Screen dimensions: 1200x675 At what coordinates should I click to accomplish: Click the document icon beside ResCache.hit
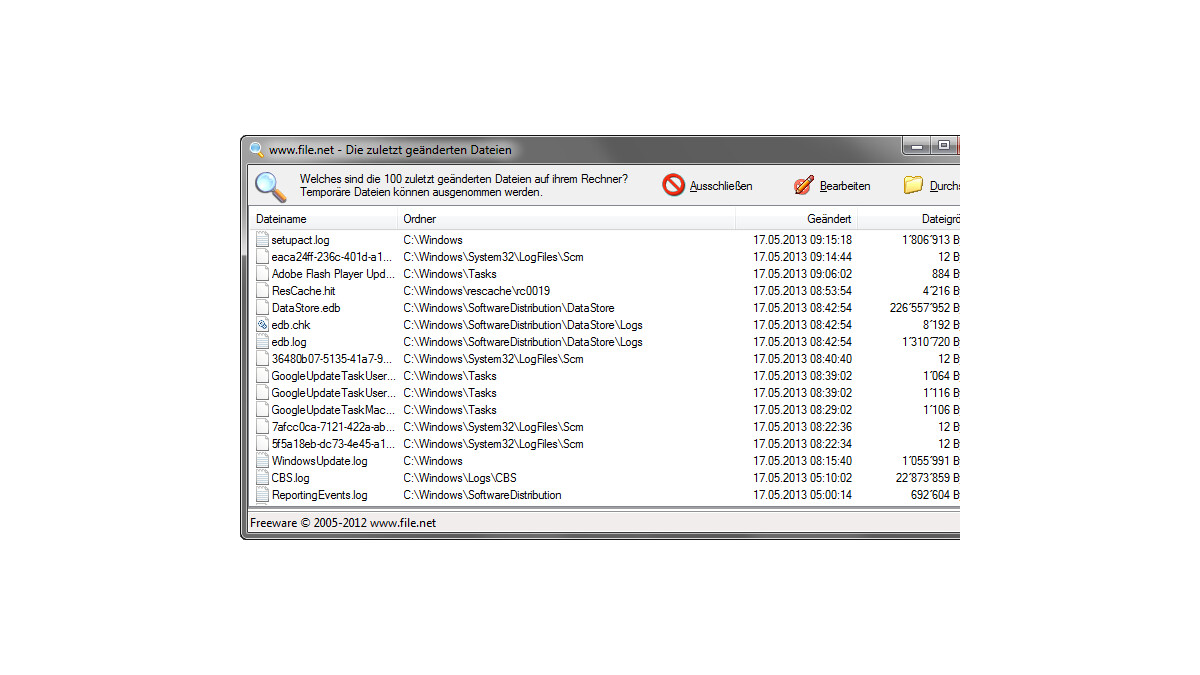(x=263, y=290)
